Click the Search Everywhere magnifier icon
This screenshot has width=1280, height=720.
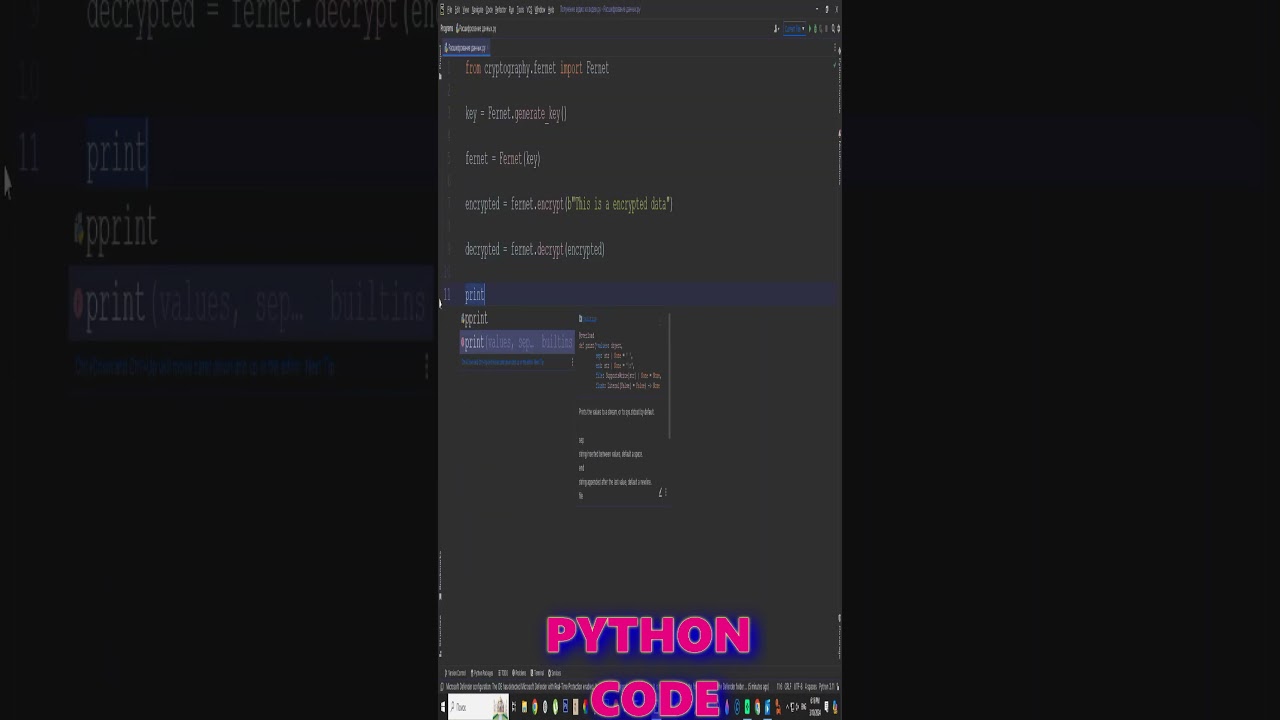833,29
